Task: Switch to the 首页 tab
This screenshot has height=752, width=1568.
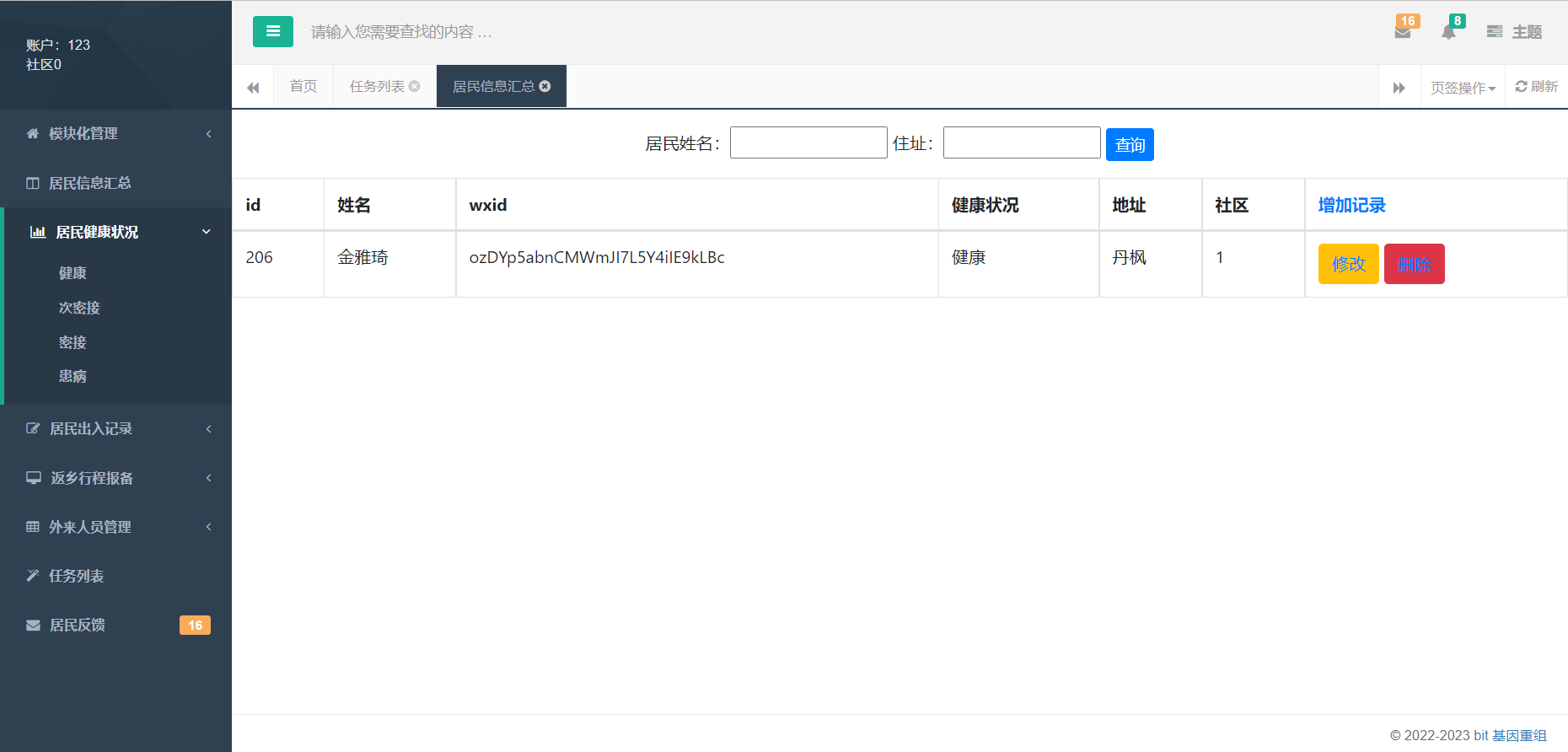Action: click(x=303, y=86)
